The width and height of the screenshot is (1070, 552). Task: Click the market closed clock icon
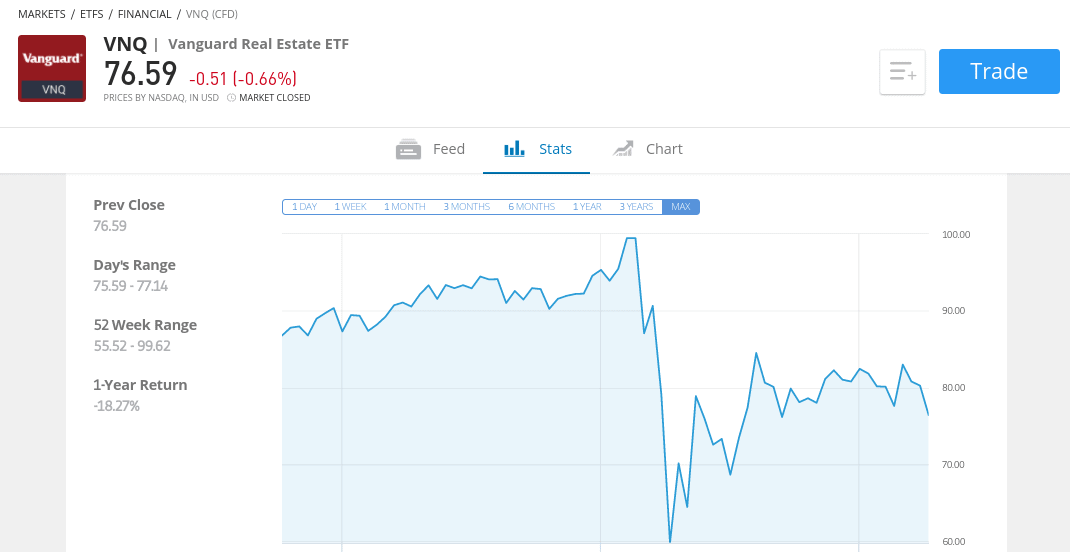point(231,98)
